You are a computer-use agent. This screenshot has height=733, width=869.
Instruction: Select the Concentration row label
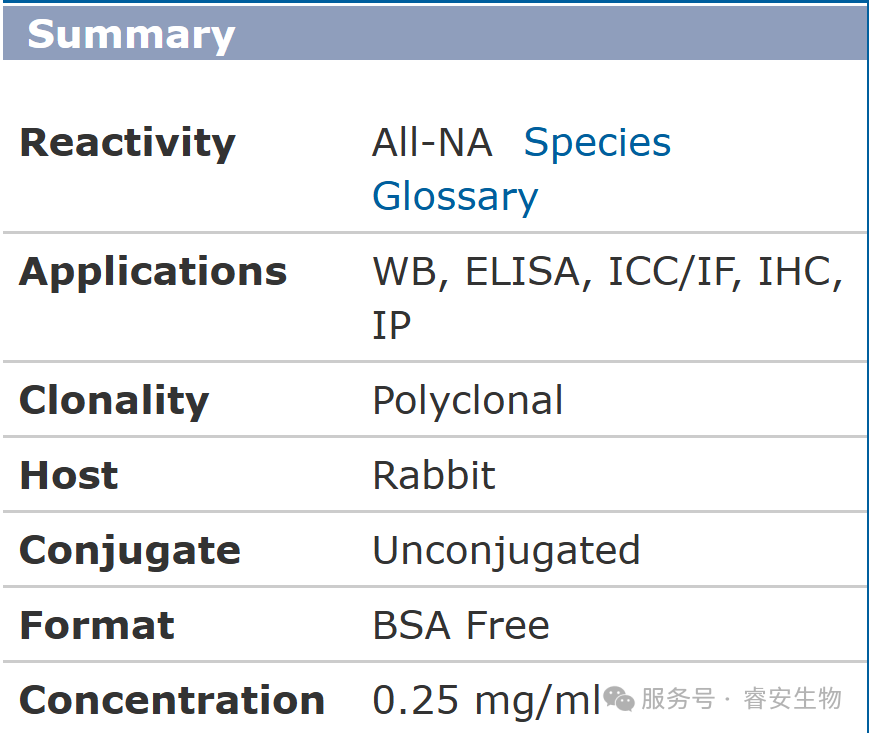tap(172, 700)
